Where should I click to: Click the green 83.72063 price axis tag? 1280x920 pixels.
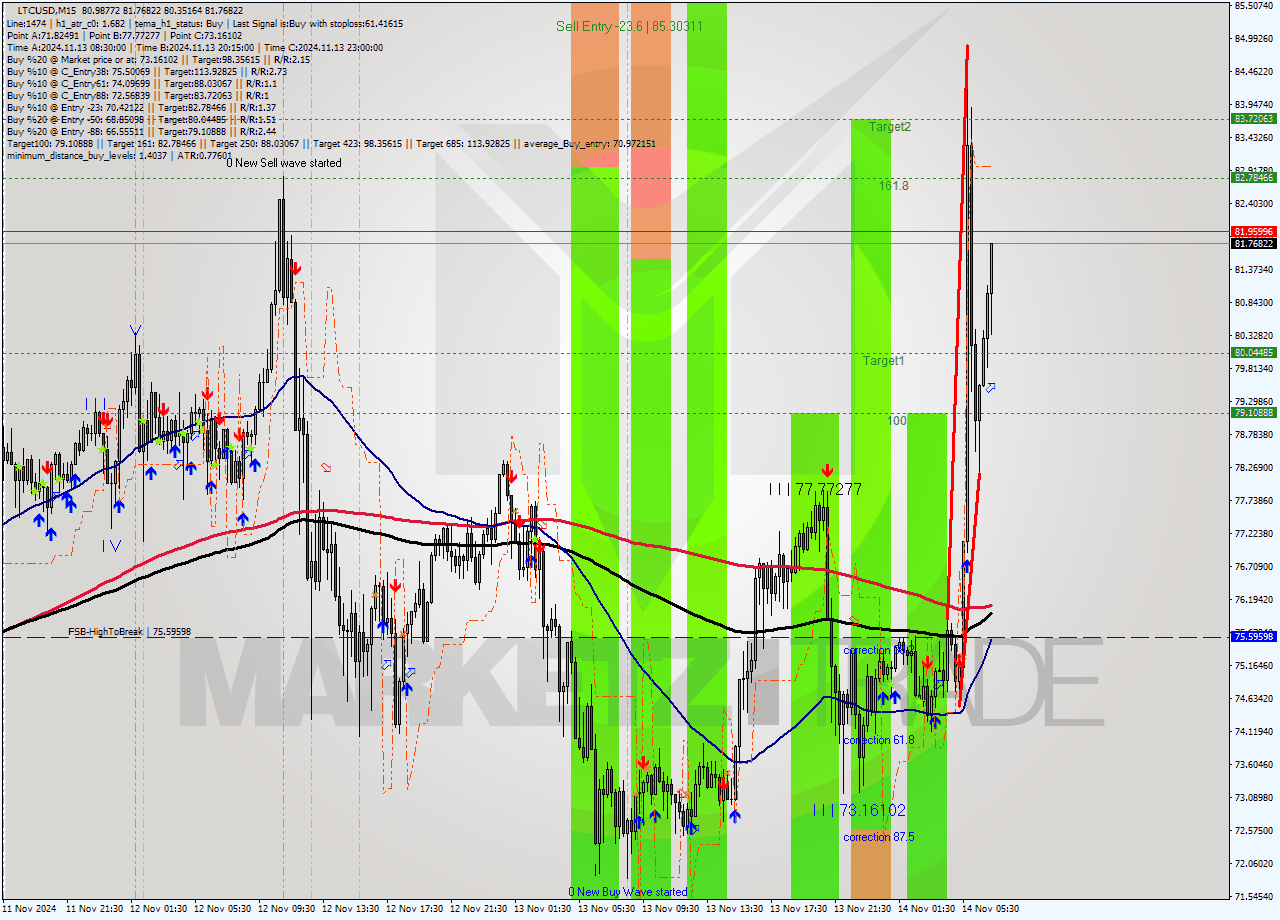(1253, 118)
